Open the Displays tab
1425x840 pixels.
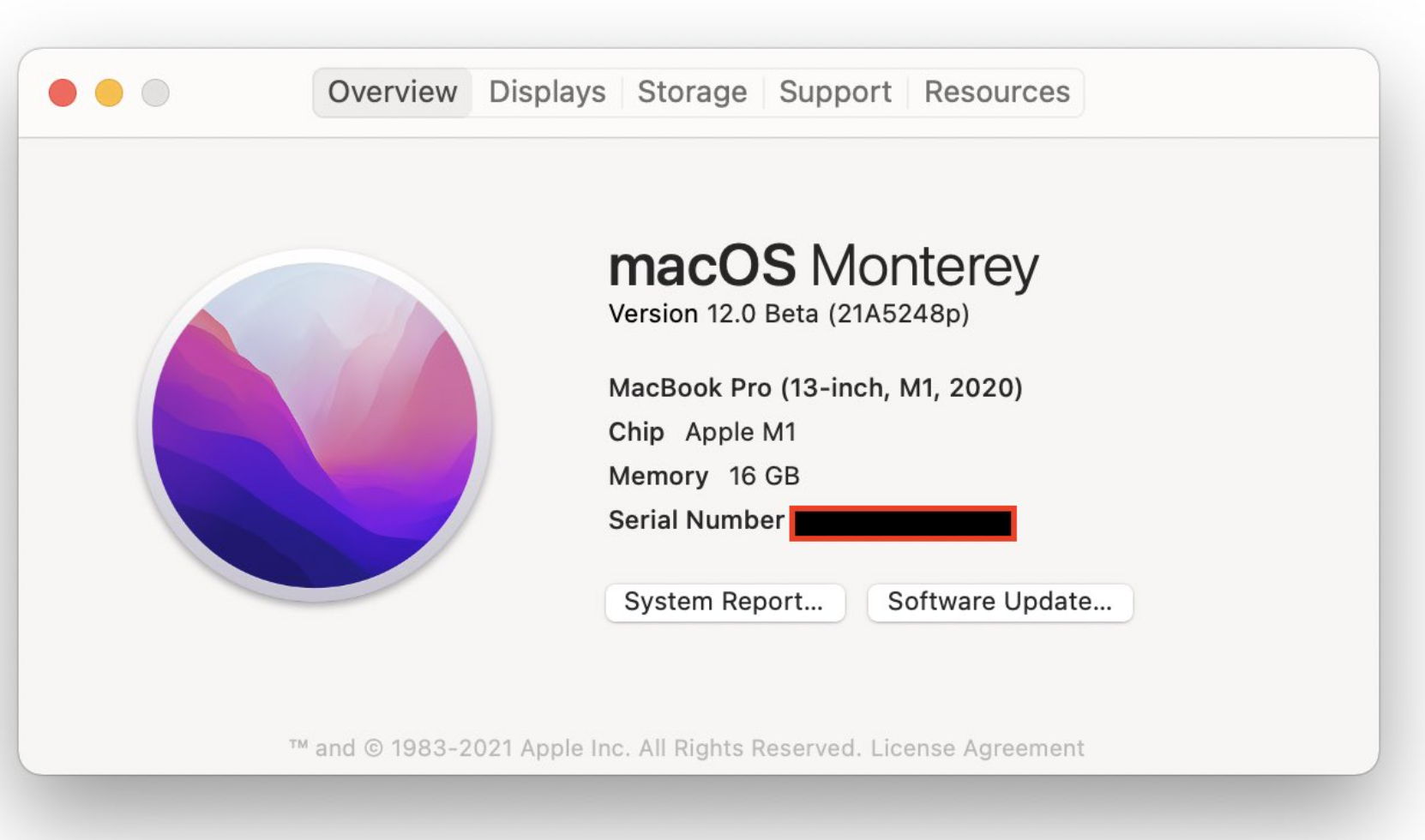point(547,92)
